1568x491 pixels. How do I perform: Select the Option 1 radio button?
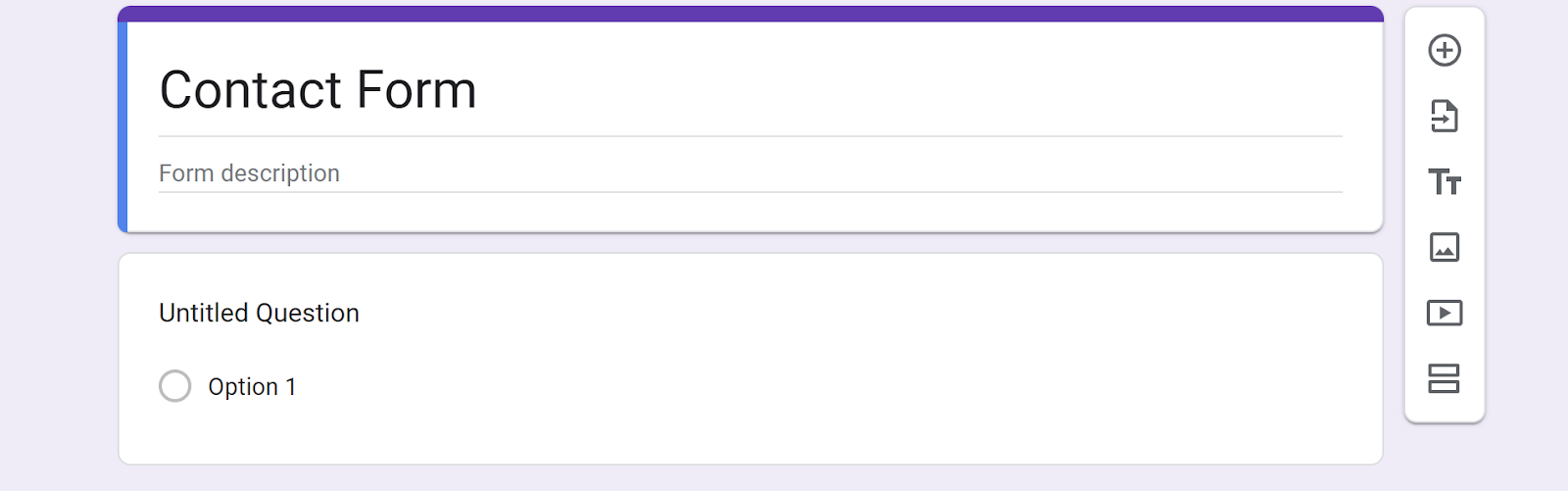point(175,386)
